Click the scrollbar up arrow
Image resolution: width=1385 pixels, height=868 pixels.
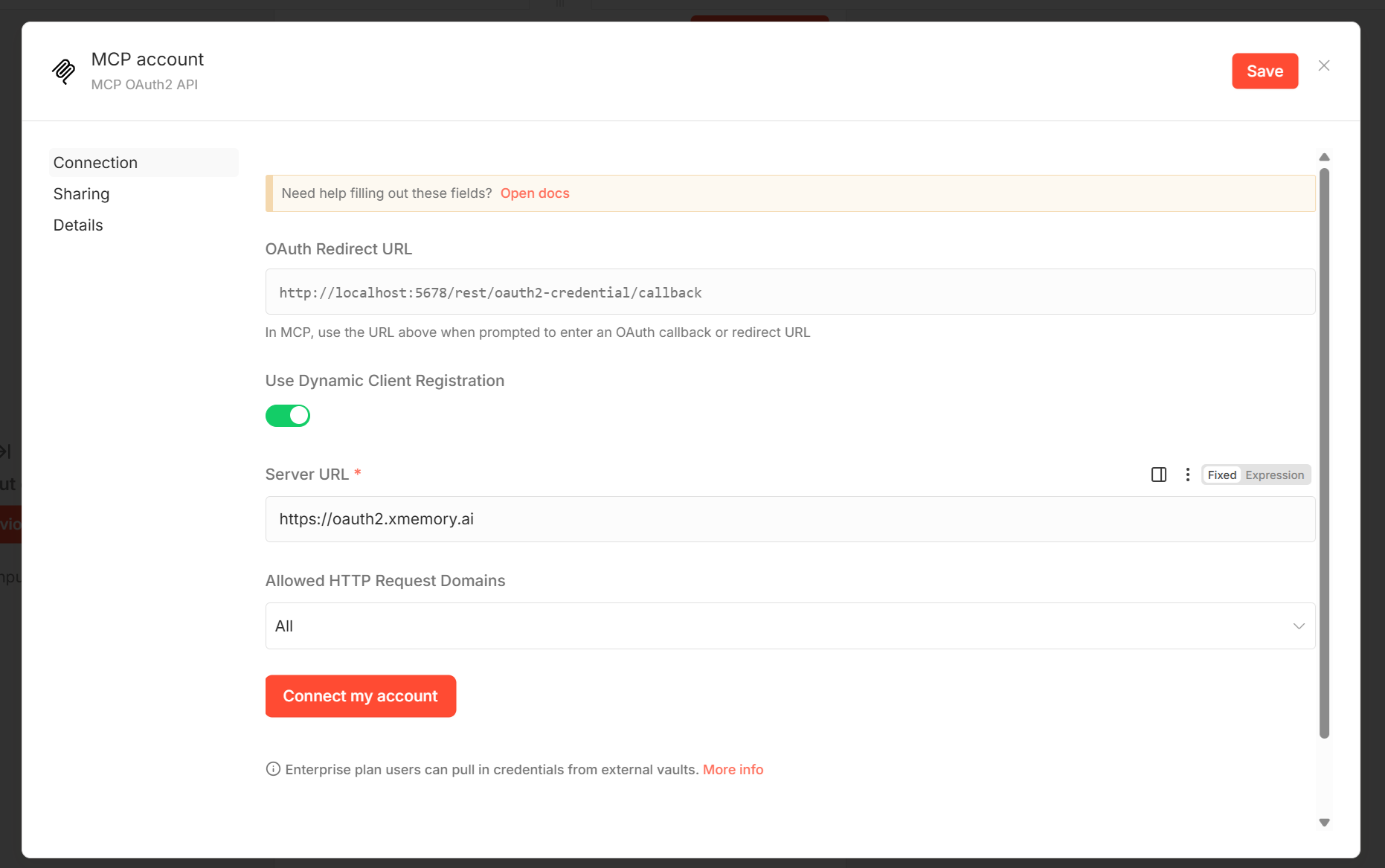tap(1324, 157)
